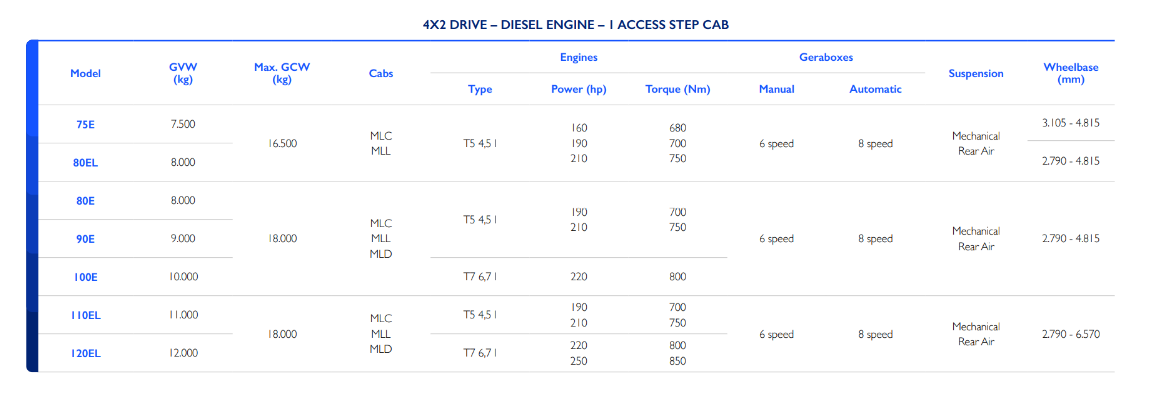Click the Automatic gearbox subheader
The height and width of the screenshot is (411, 1155).
tap(875, 89)
